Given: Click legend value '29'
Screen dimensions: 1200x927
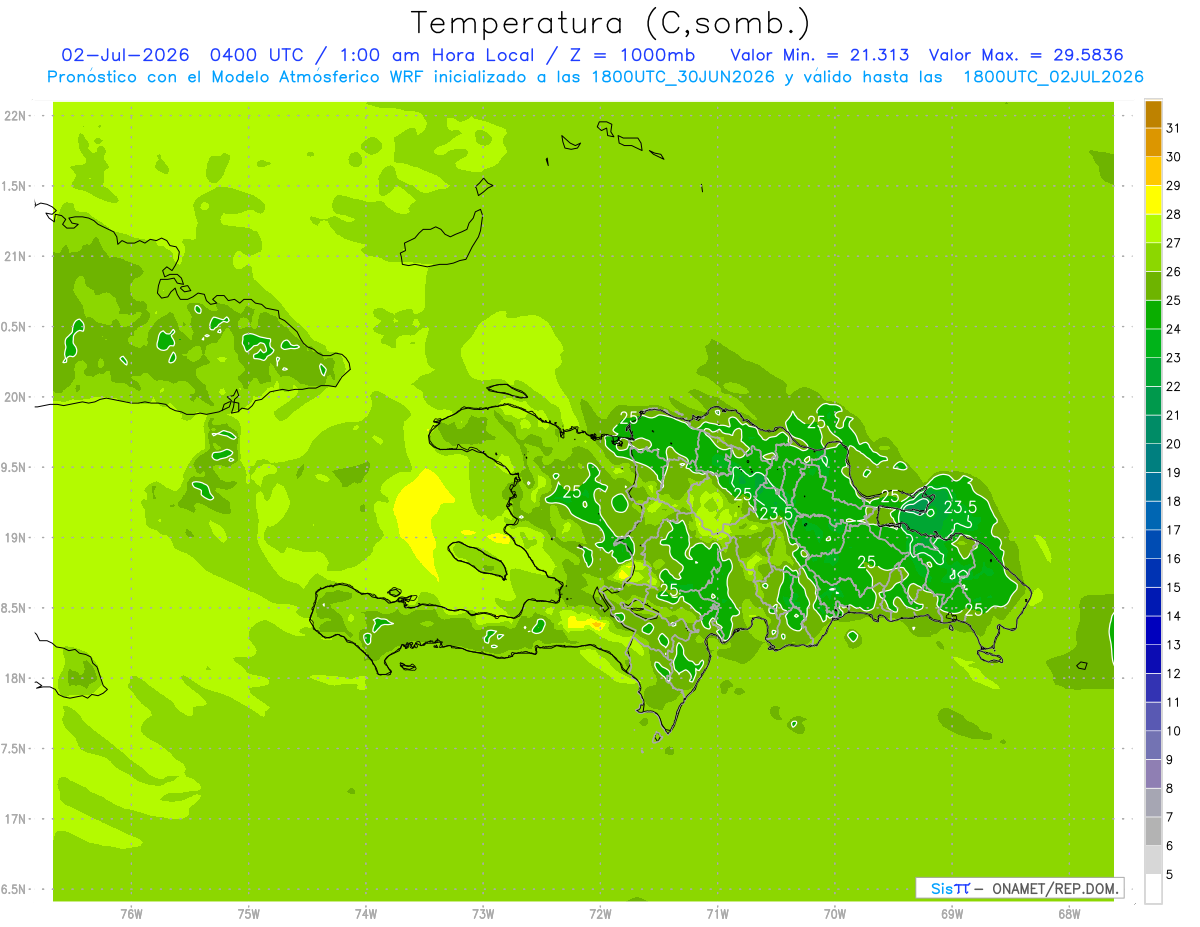Looking at the screenshot, I should click(1174, 186).
